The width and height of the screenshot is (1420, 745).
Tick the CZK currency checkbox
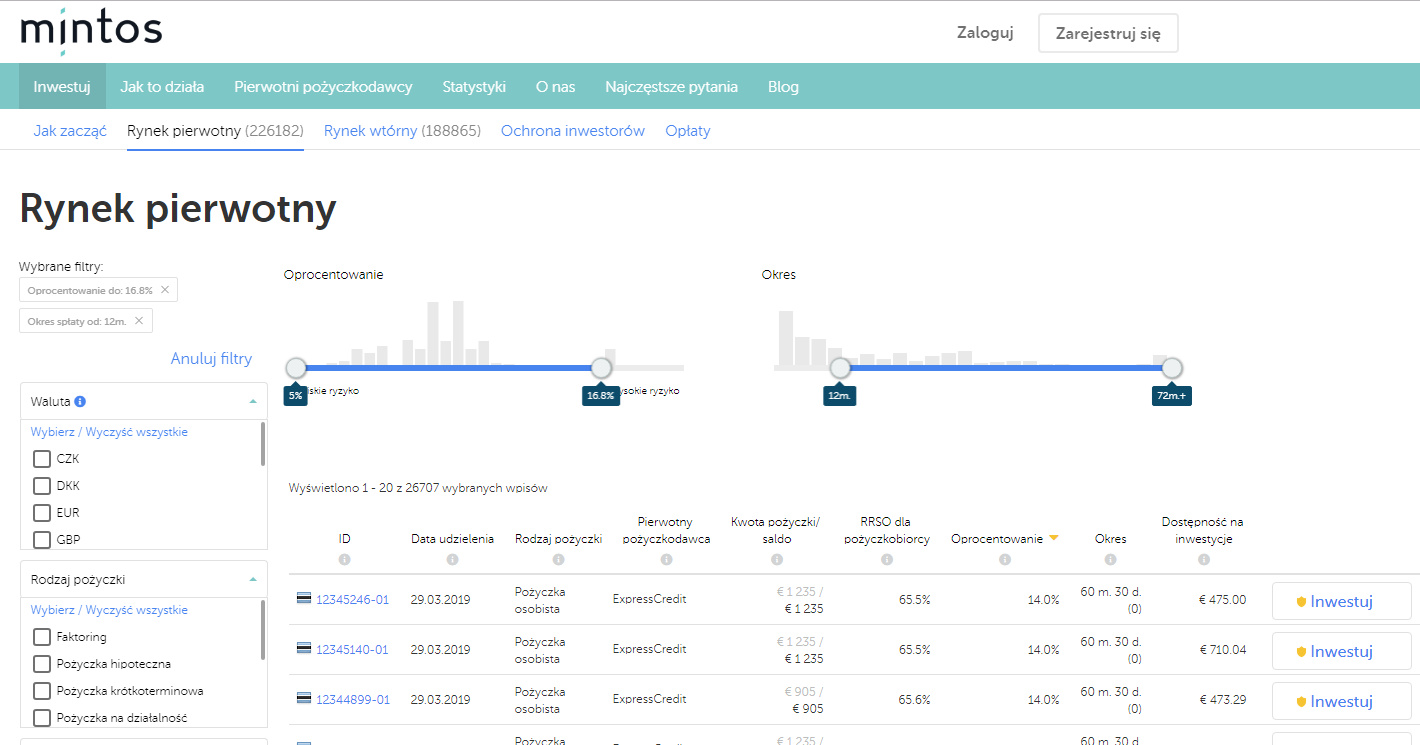pyautogui.click(x=42, y=459)
